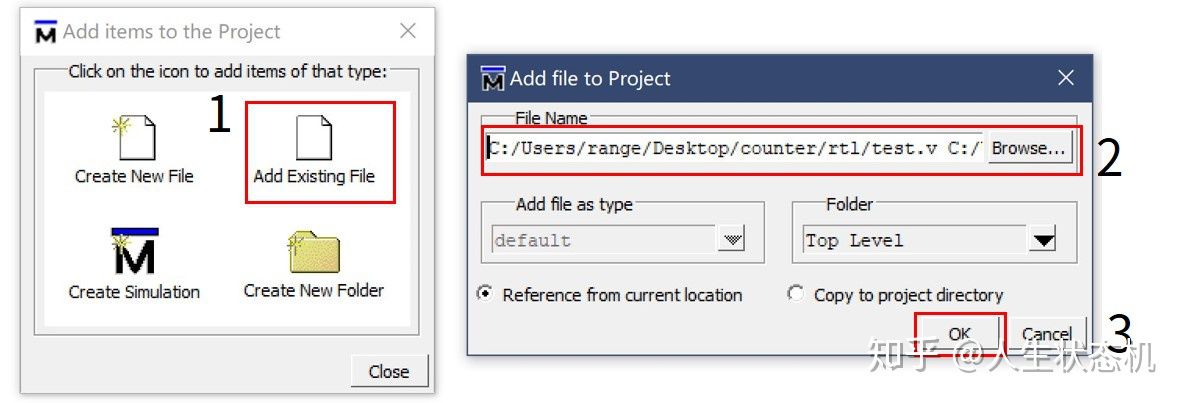Click the Cancel button
This screenshot has width=1186, height=403.
[1046, 333]
